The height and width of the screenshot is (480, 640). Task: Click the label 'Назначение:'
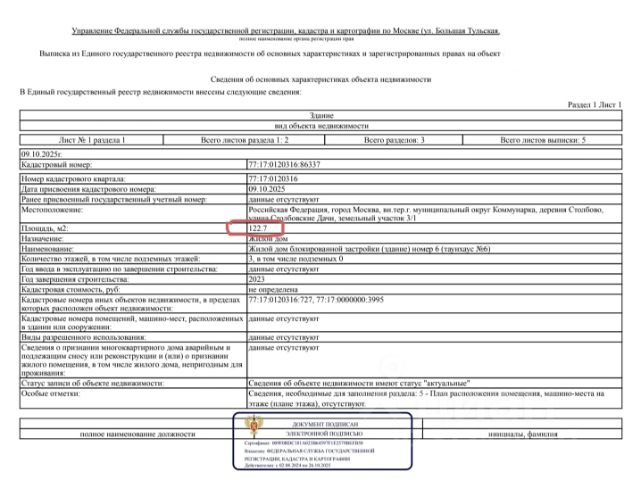(x=42, y=238)
